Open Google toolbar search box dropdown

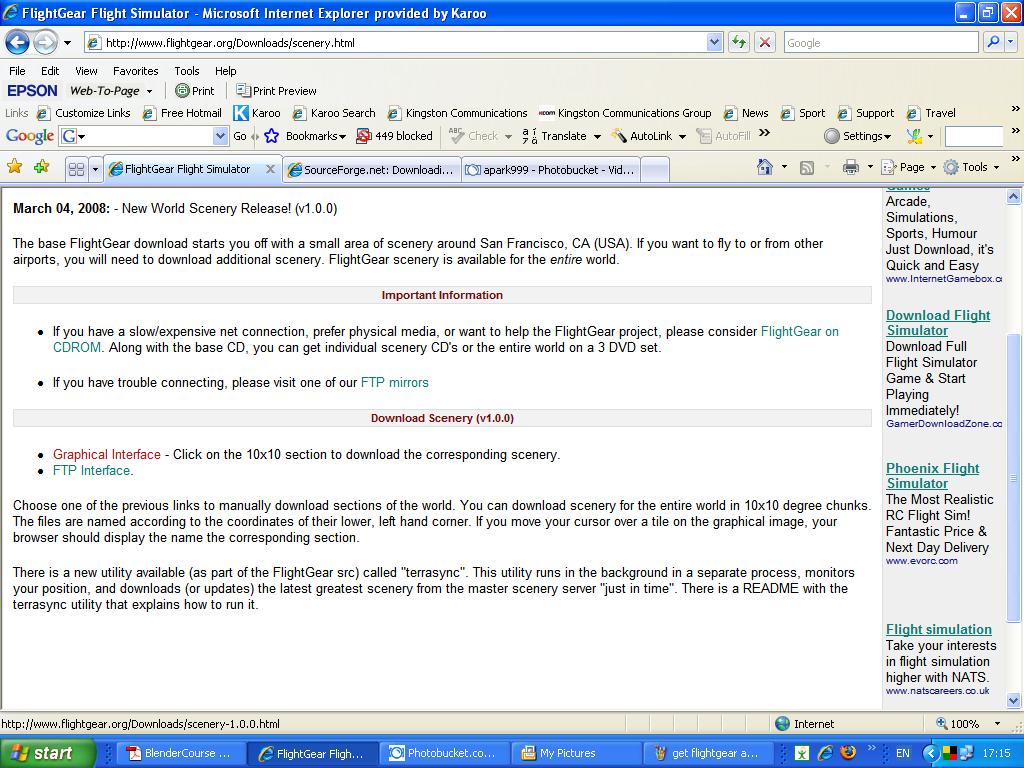click(220, 136)
